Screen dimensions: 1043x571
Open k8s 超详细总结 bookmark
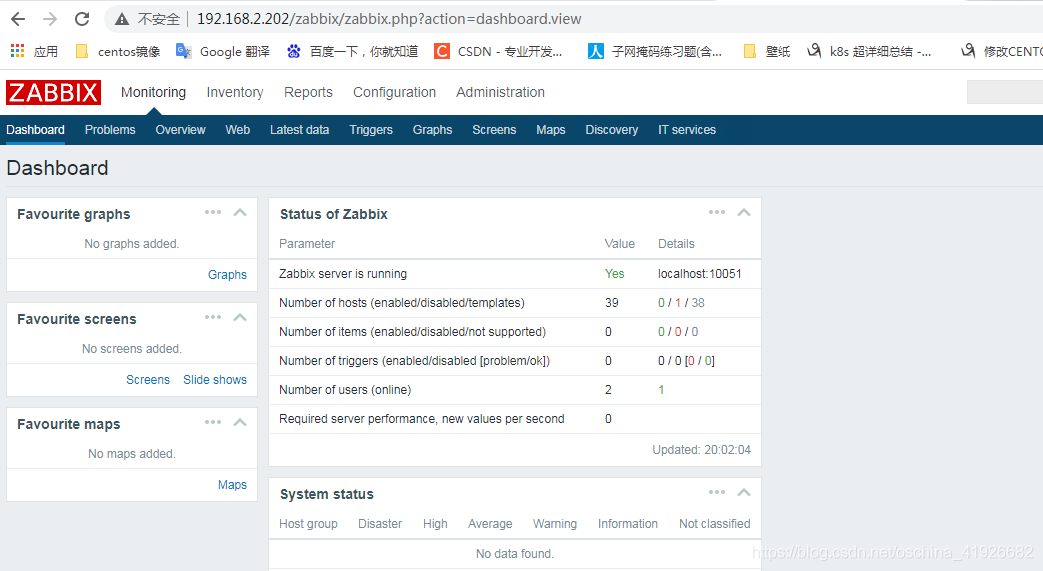(869, 51)
